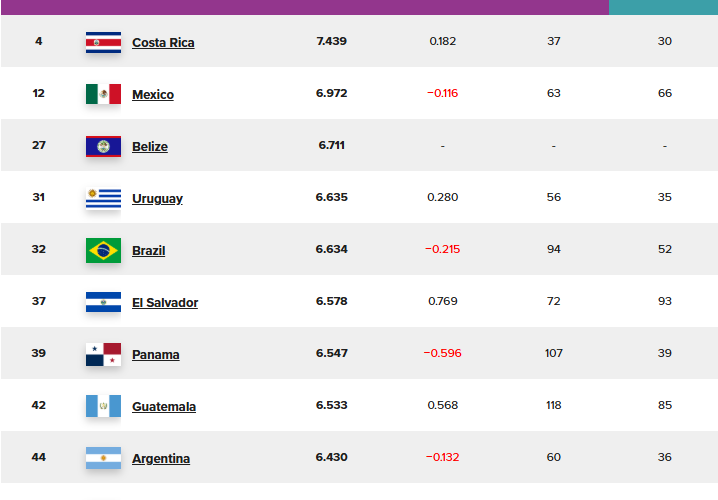This screenshot has height=500, width=718.
Task: Open the El Salvador link
Action: pyautogui.click(x=165, y=303)
